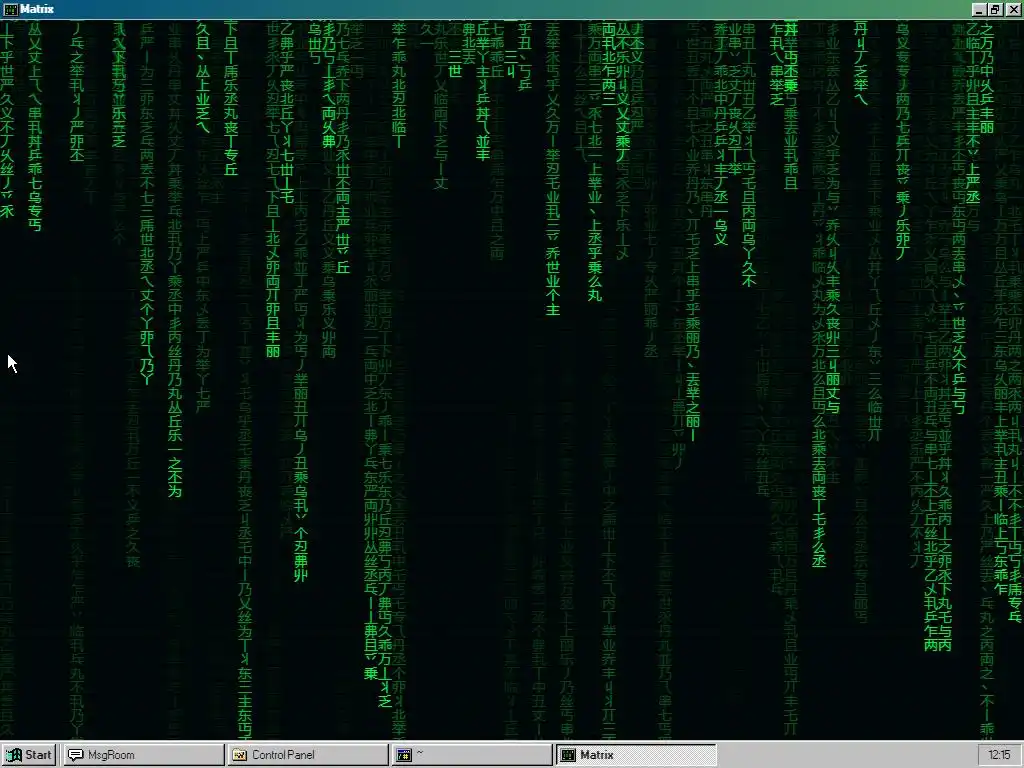
Task: Click the MsgRoom chat bubble icon
Action: pos(76,755)
